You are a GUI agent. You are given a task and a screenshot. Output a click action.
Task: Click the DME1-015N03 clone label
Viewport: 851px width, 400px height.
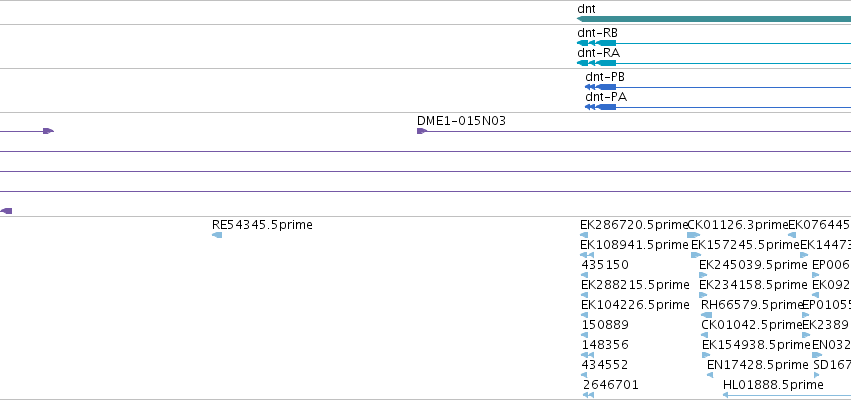(461, 121)
